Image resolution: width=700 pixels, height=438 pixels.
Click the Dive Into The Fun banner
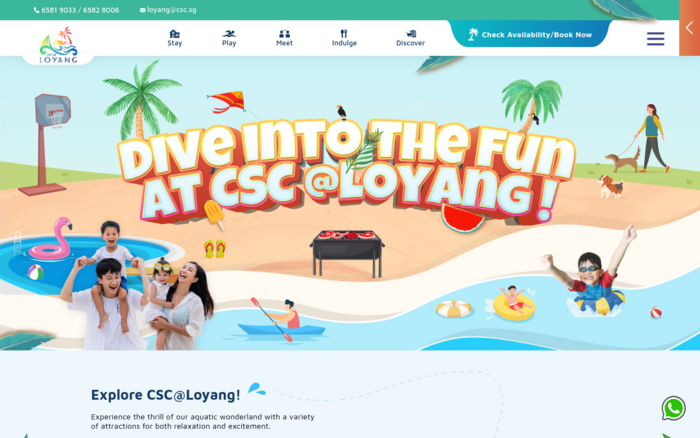coord(346,172)
